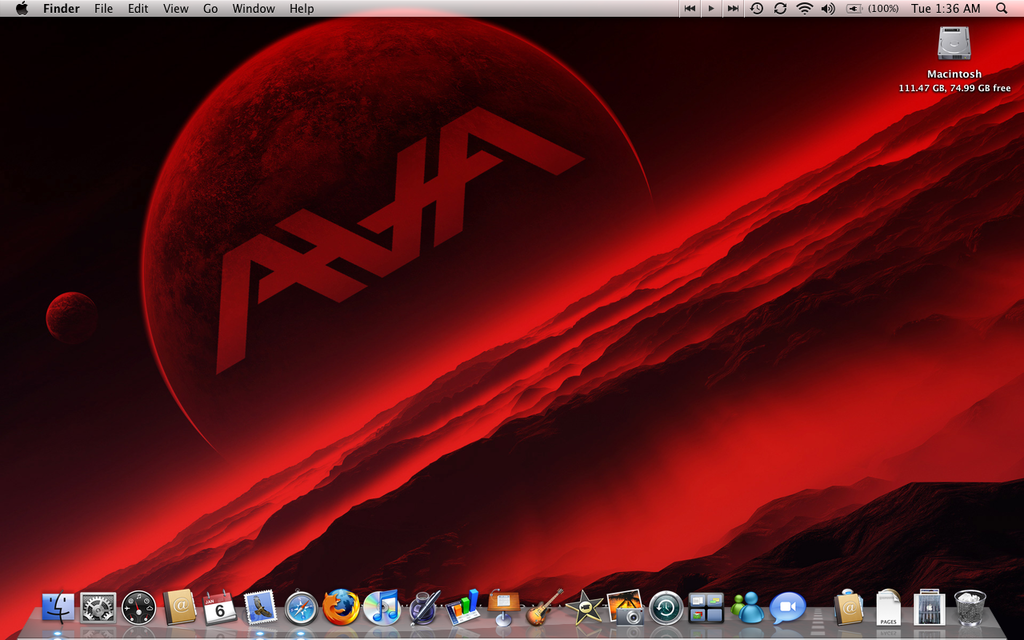The height and width of the screenshot is (640, 1024).
Task: Open the File menu
Action: pyautogui.click(x=103, y=8)
